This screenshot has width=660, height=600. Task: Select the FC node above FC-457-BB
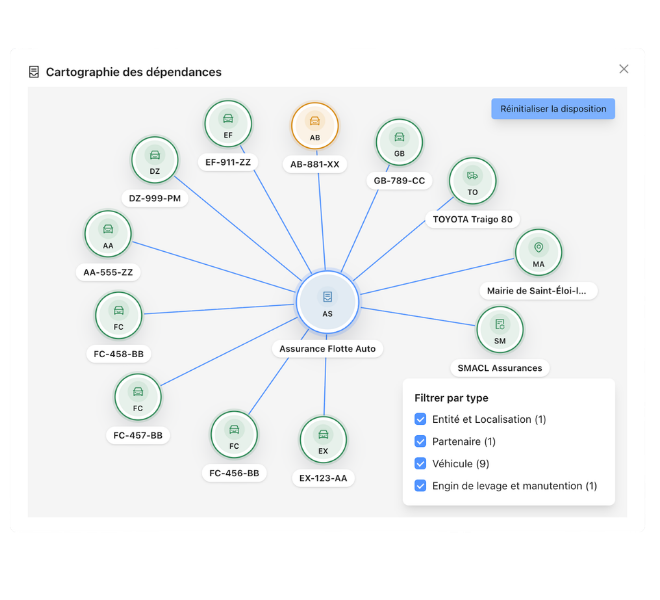coord(138,397)
